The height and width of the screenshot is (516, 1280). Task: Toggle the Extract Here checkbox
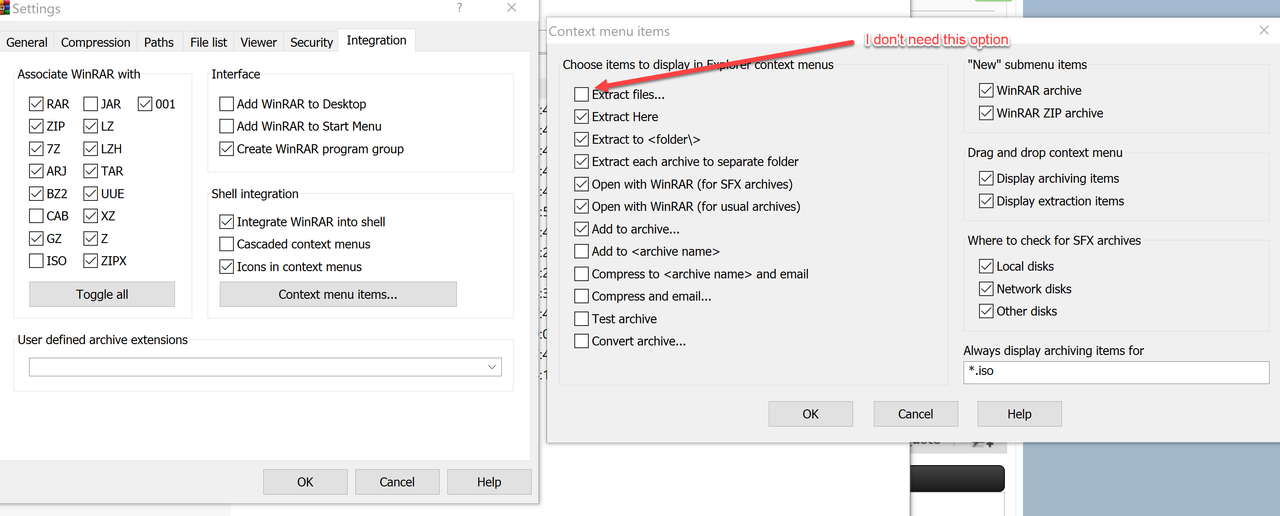click(582, 117)
